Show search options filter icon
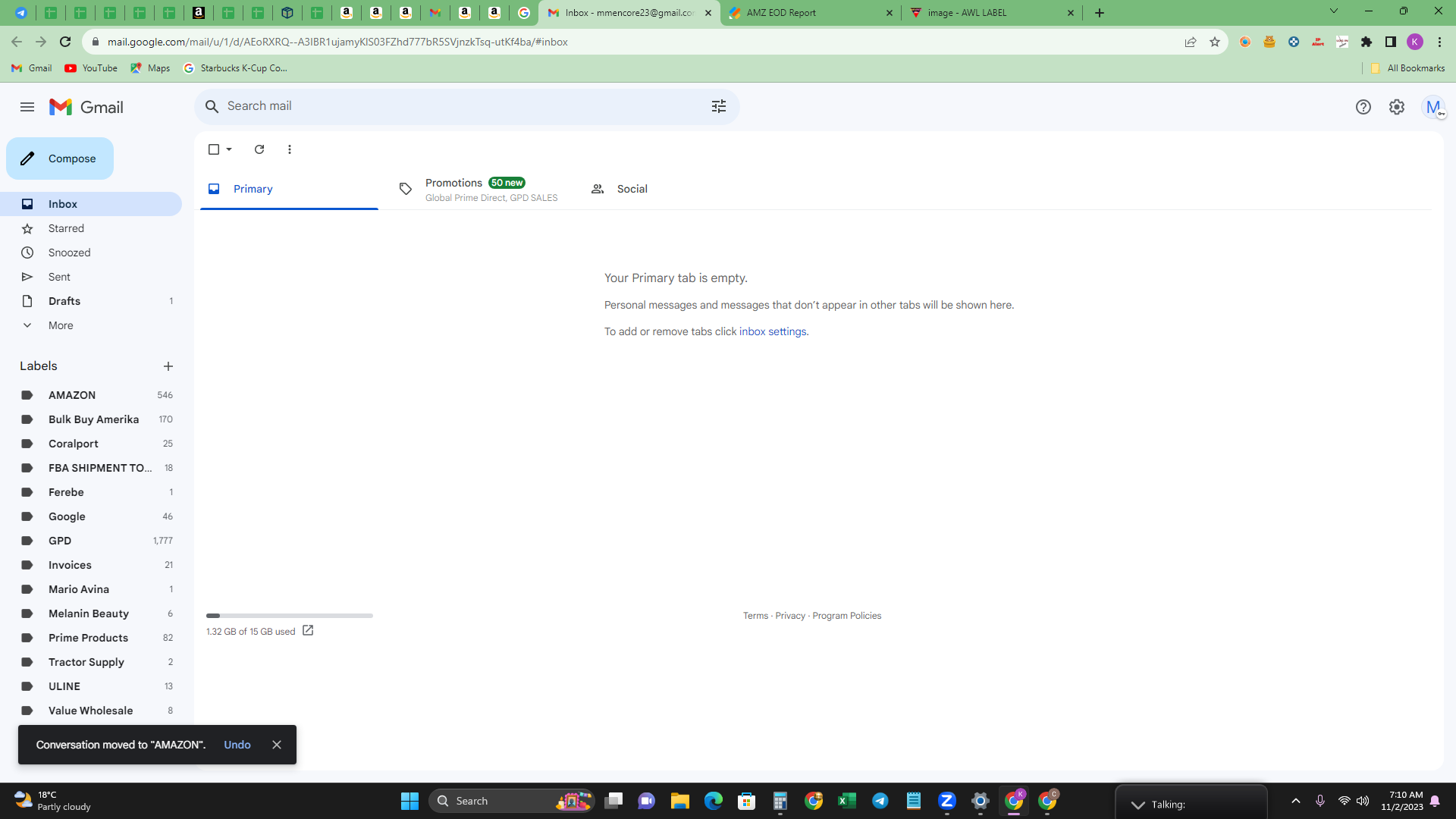The height and width of the screenshot is (819, 1456). click(x=719, y=106)
